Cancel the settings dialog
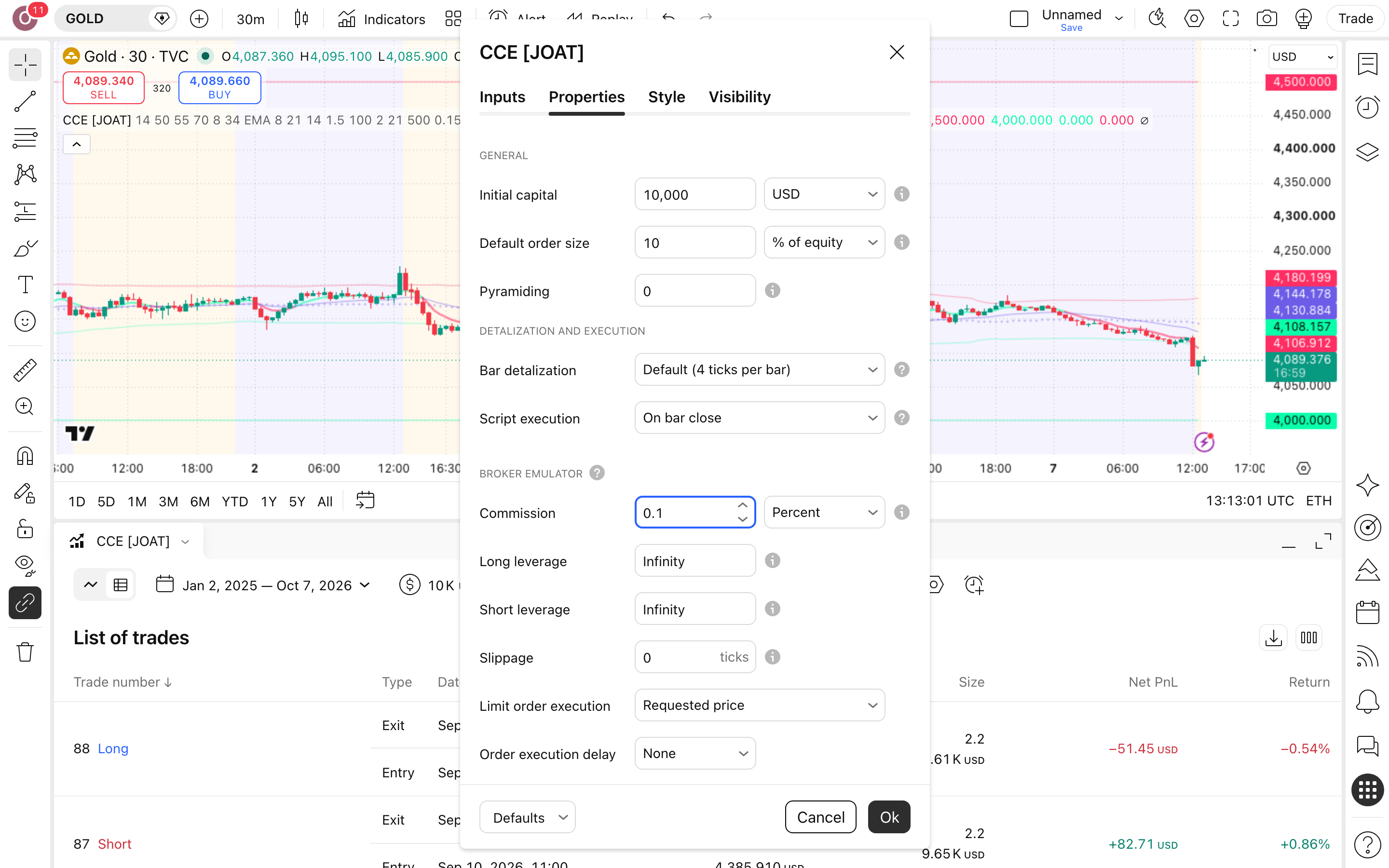1389x868 pixels. click(821, 817)
